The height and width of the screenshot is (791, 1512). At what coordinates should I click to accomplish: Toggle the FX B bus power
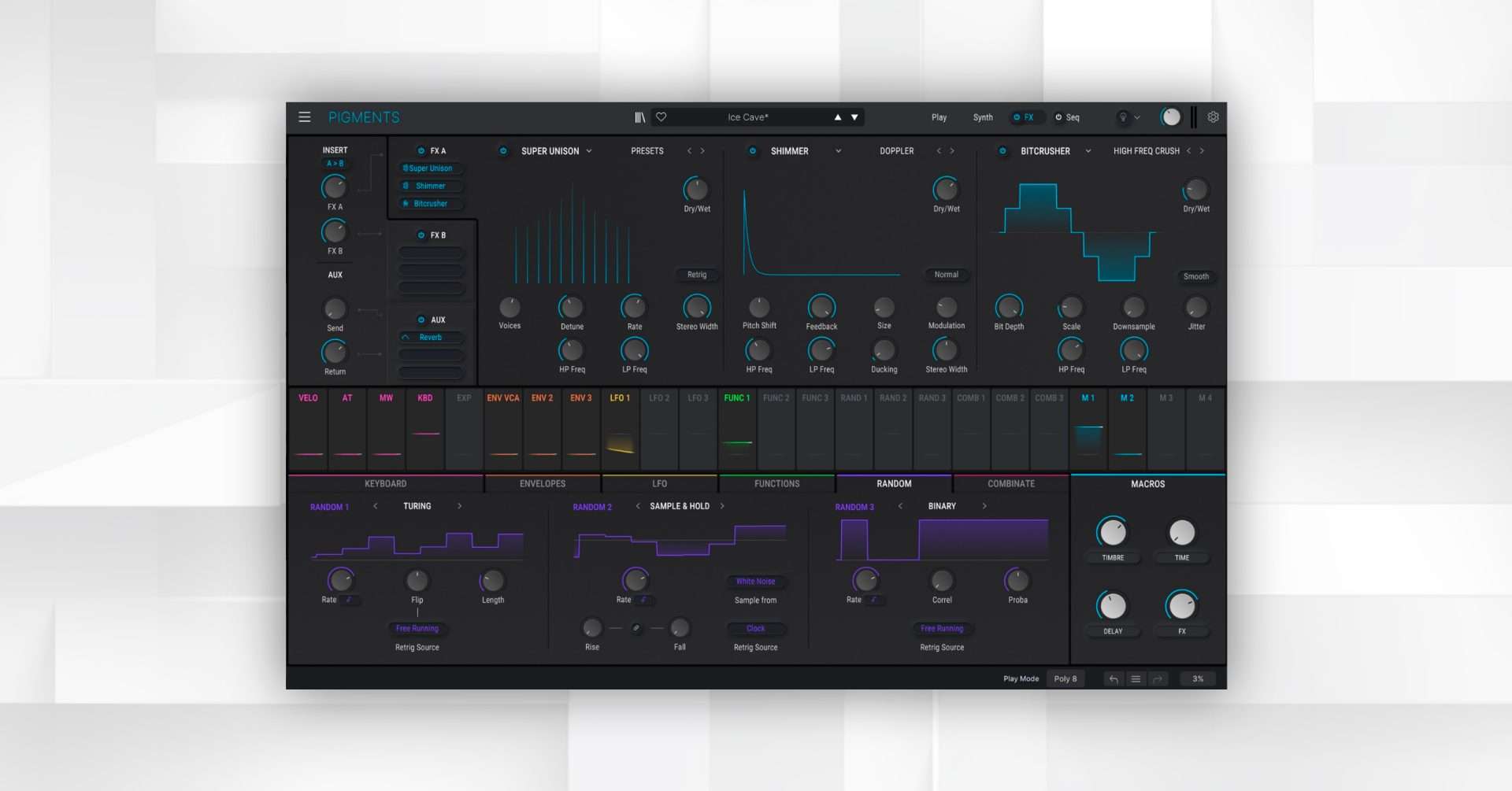pyautogui.click(x=421, y=235)
